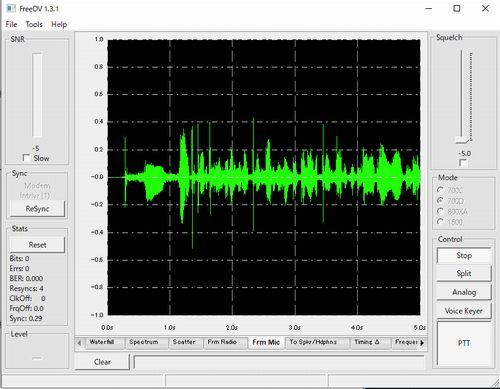Open the To Spkr/Hdphns tab

(313, 342)
